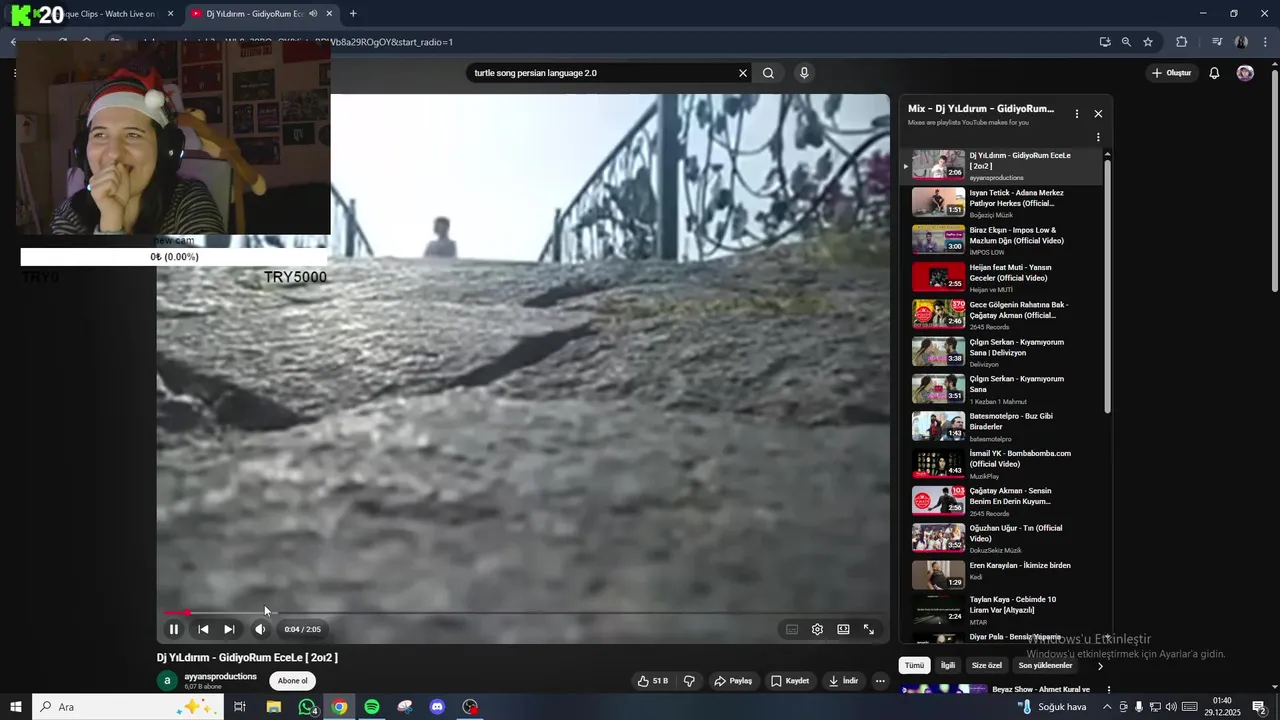Select the Tümü filter chip

914,665
